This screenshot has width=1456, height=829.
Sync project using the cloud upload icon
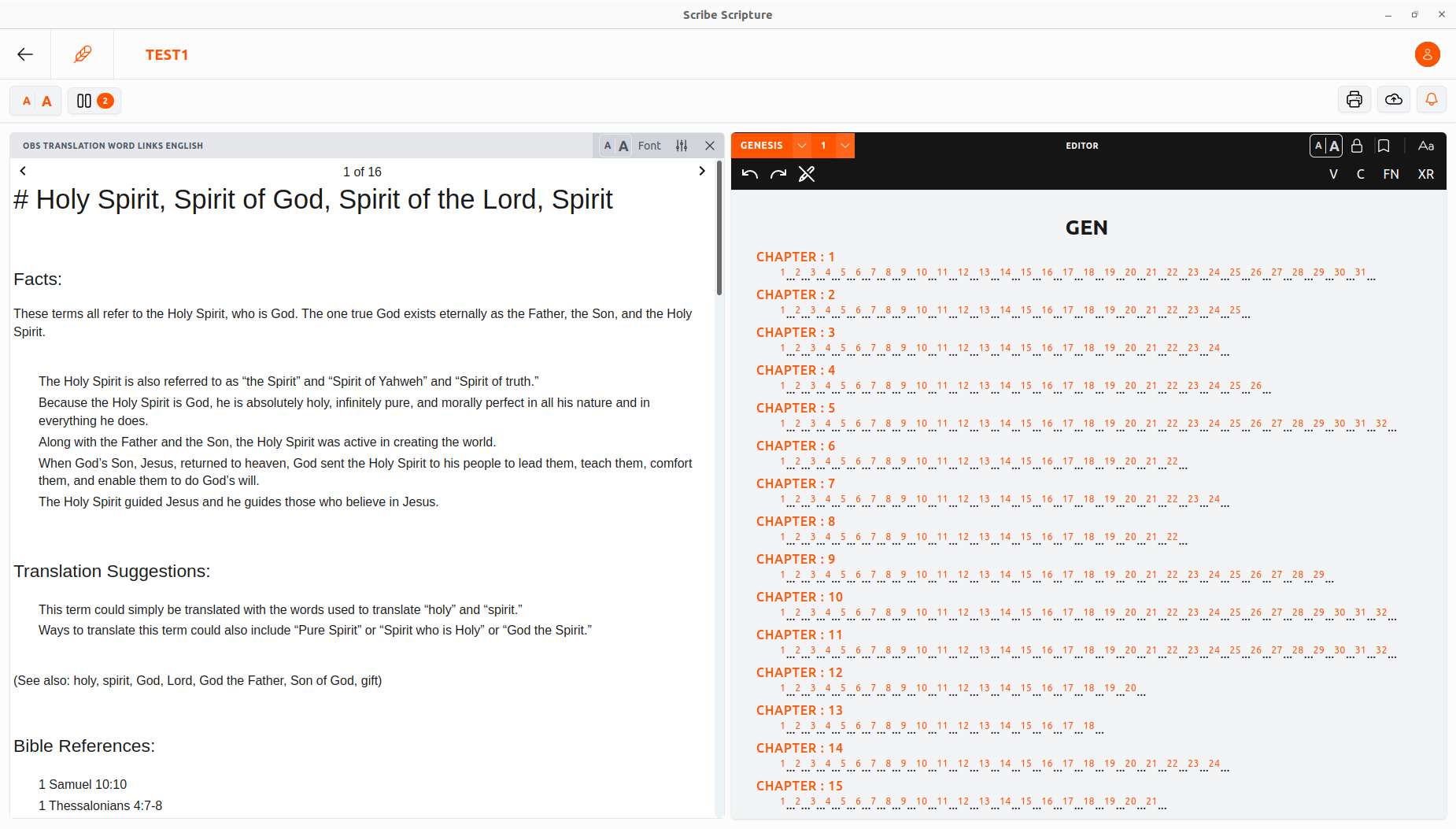coord(1393,99)
